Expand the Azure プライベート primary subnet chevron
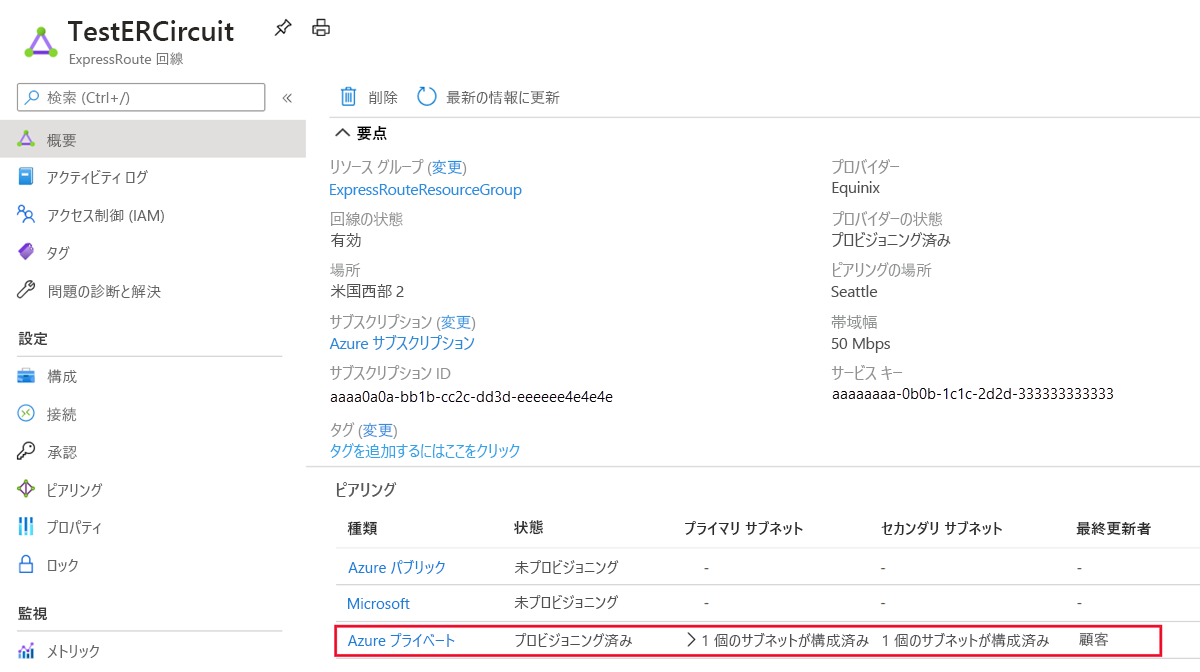This screenshot has width=1200, height=672. (x=691, y=639)
